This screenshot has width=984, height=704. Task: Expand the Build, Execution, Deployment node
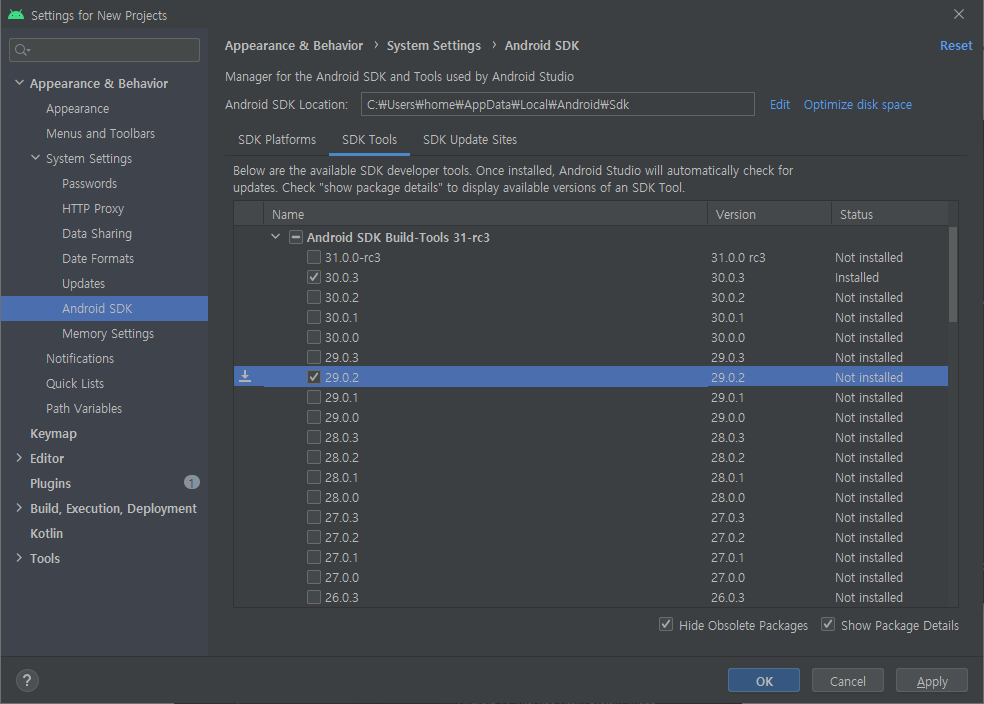(19, 508)
